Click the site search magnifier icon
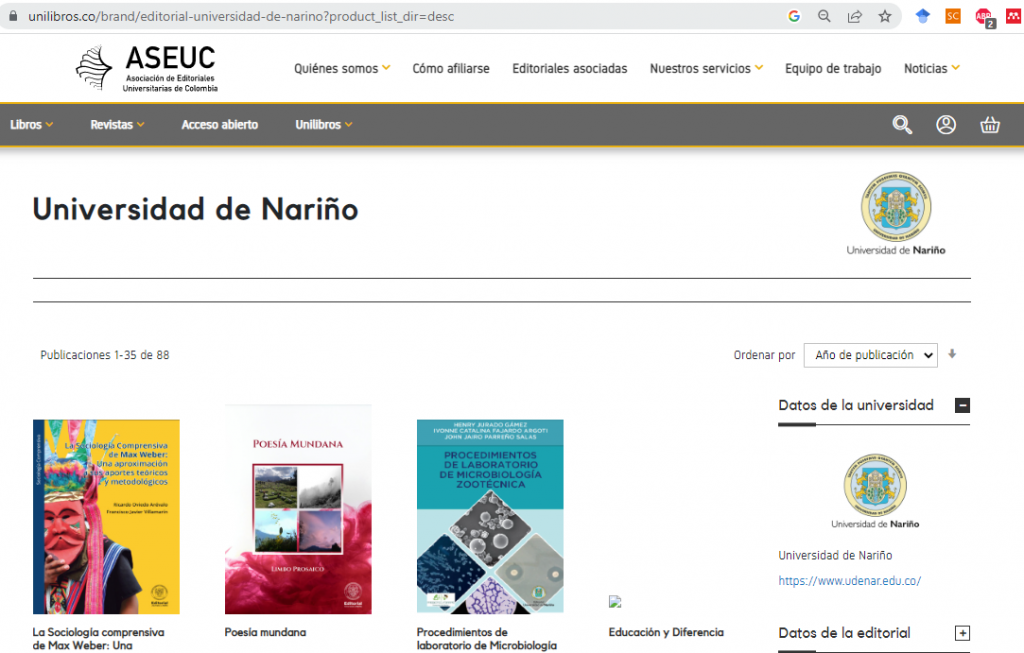Screen dimensions: 1024x653 [x=902, y=125]
